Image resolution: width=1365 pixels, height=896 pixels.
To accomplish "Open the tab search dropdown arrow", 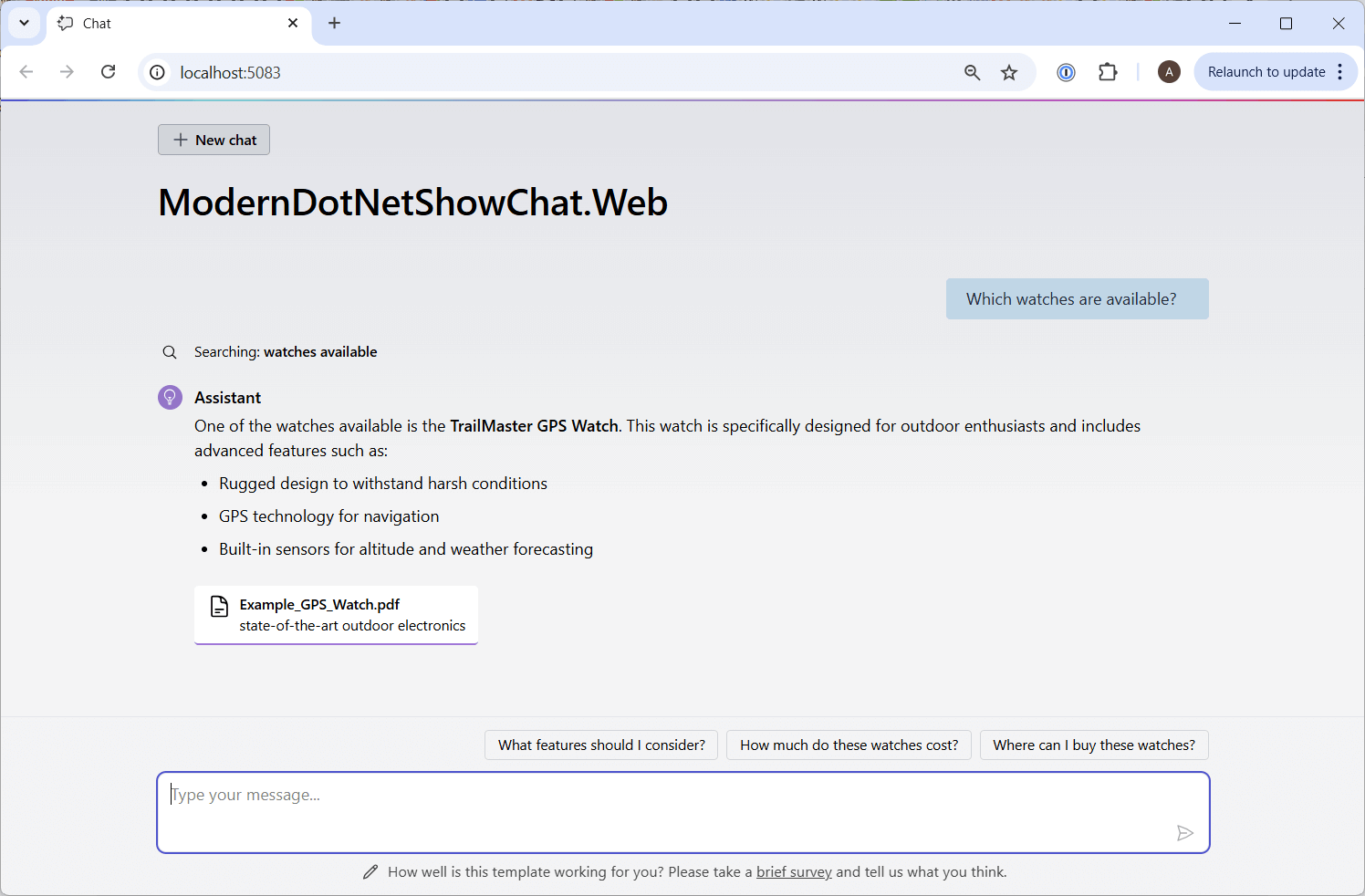I will click(24, 23).
